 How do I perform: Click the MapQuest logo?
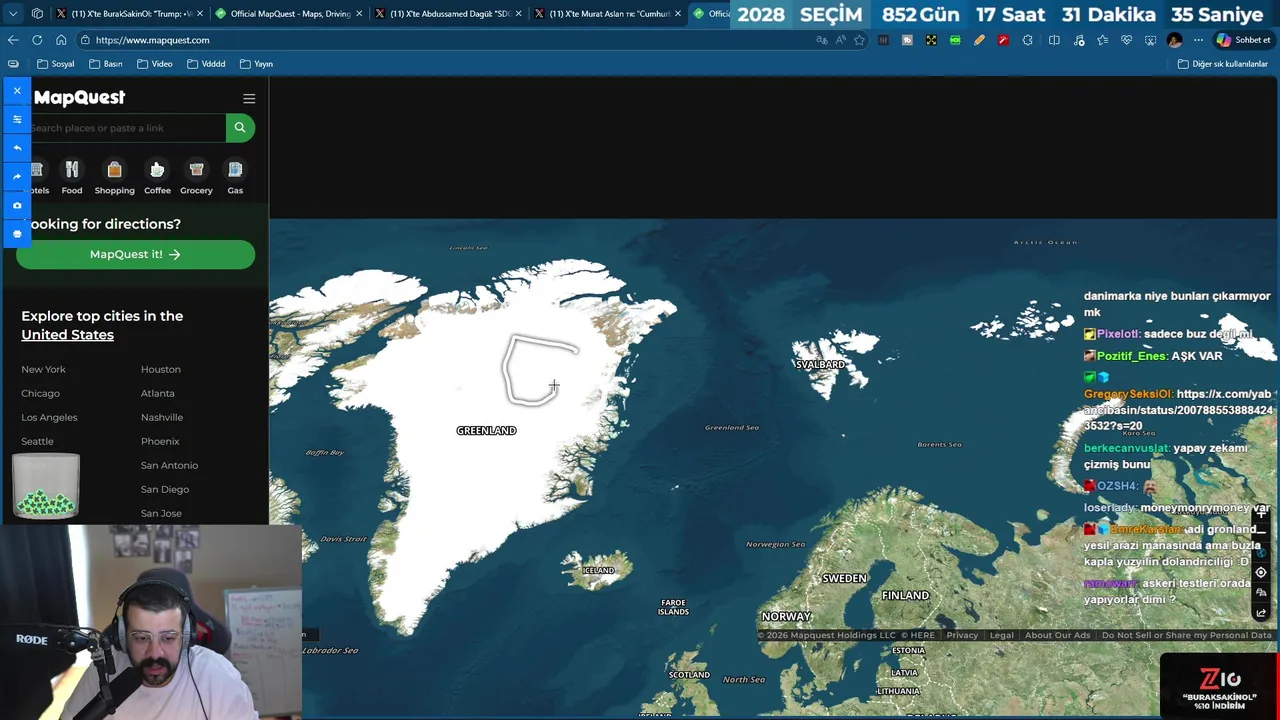click(79, 97)
